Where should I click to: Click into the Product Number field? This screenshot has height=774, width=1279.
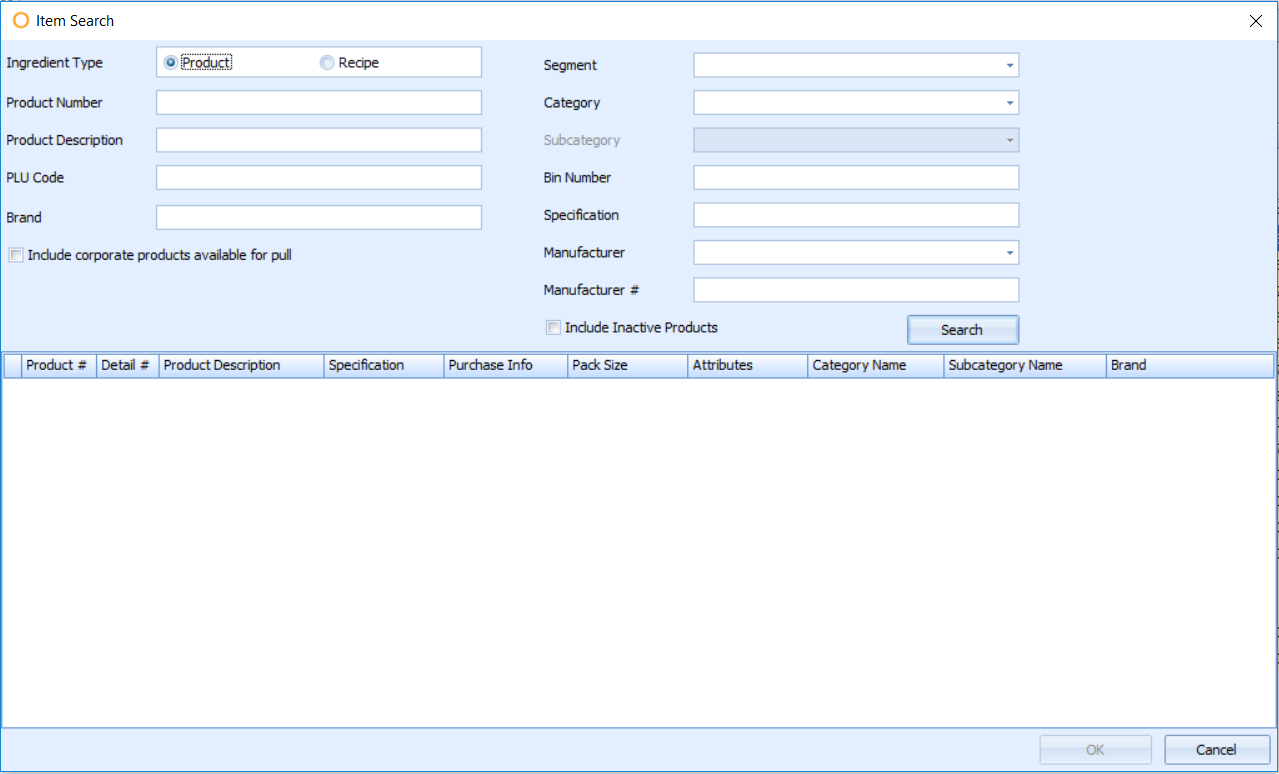(318, 103)
